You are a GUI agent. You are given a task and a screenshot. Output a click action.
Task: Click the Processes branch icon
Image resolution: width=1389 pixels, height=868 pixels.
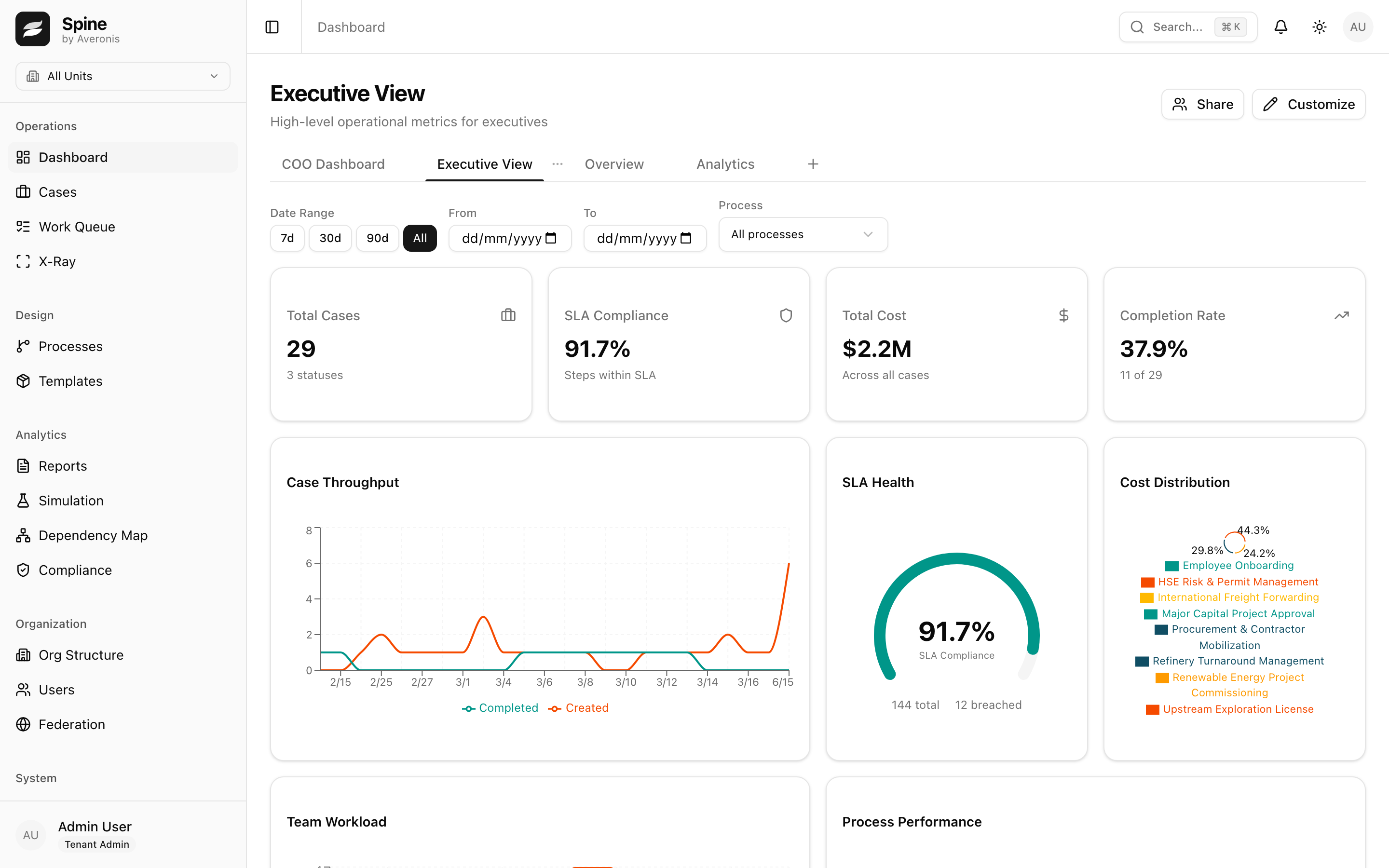point(23,346)
